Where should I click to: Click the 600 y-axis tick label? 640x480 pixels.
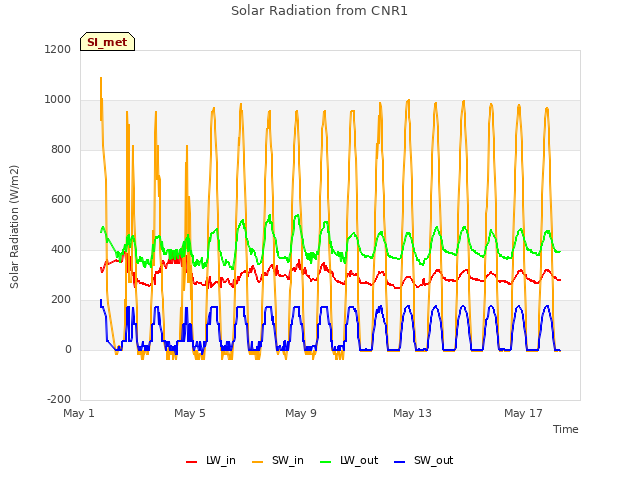point(61,200)
